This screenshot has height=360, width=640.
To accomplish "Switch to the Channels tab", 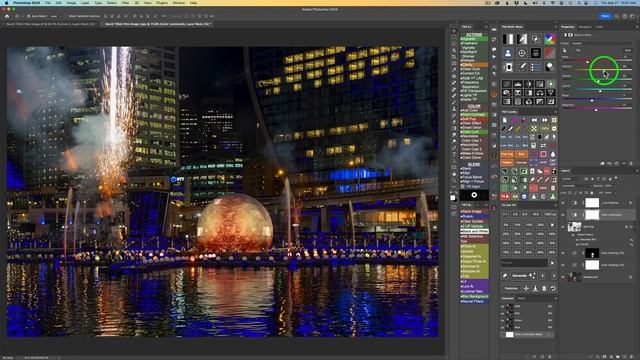I will (507, 298).
